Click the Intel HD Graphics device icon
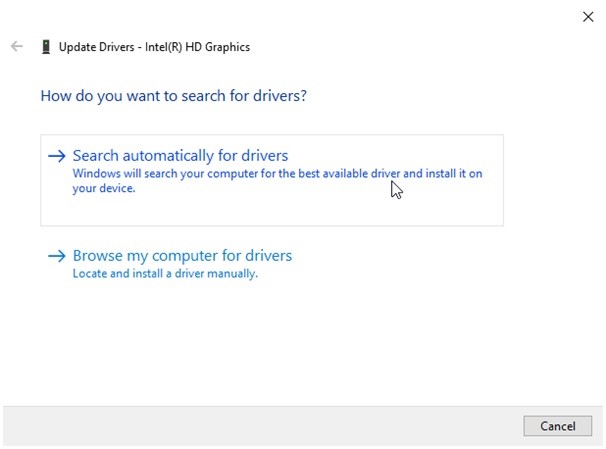 pyautogui.click(x=46, y=47)
